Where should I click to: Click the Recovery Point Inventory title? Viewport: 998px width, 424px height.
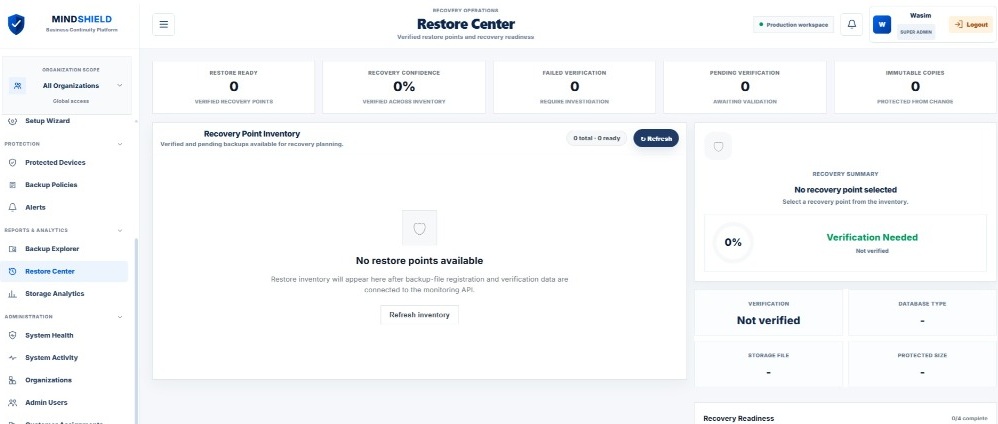click(x=251, y=134)
